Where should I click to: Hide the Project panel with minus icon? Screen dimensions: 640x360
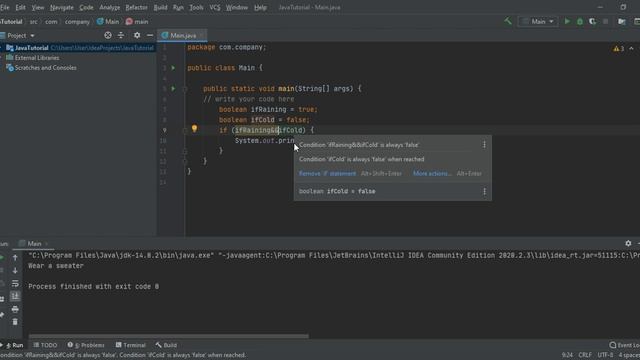pyautogui.click(x=150, y=36)
